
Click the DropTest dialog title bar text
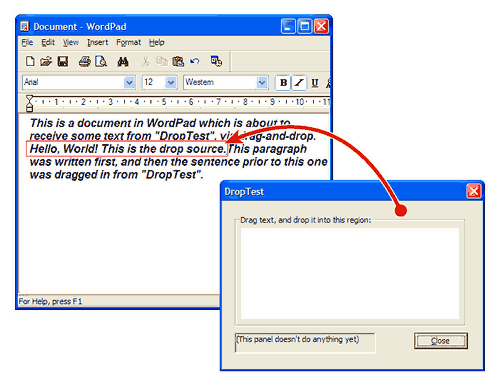pyautogui.click(x=244, y=192)
